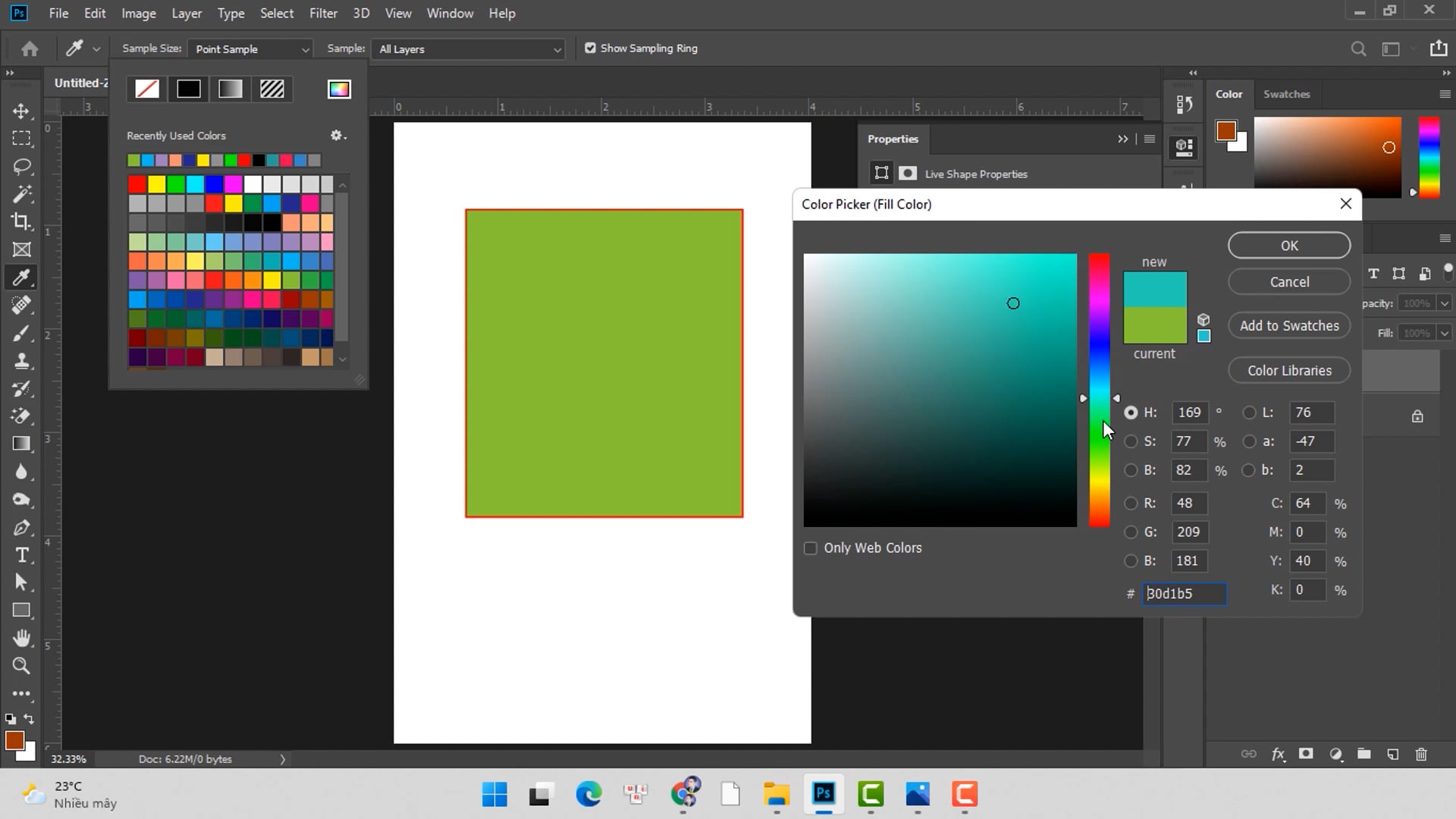Select the Rectangular Marquee tool
Viewport: 1456px width, 819px height.
click(x=21, y=139)
